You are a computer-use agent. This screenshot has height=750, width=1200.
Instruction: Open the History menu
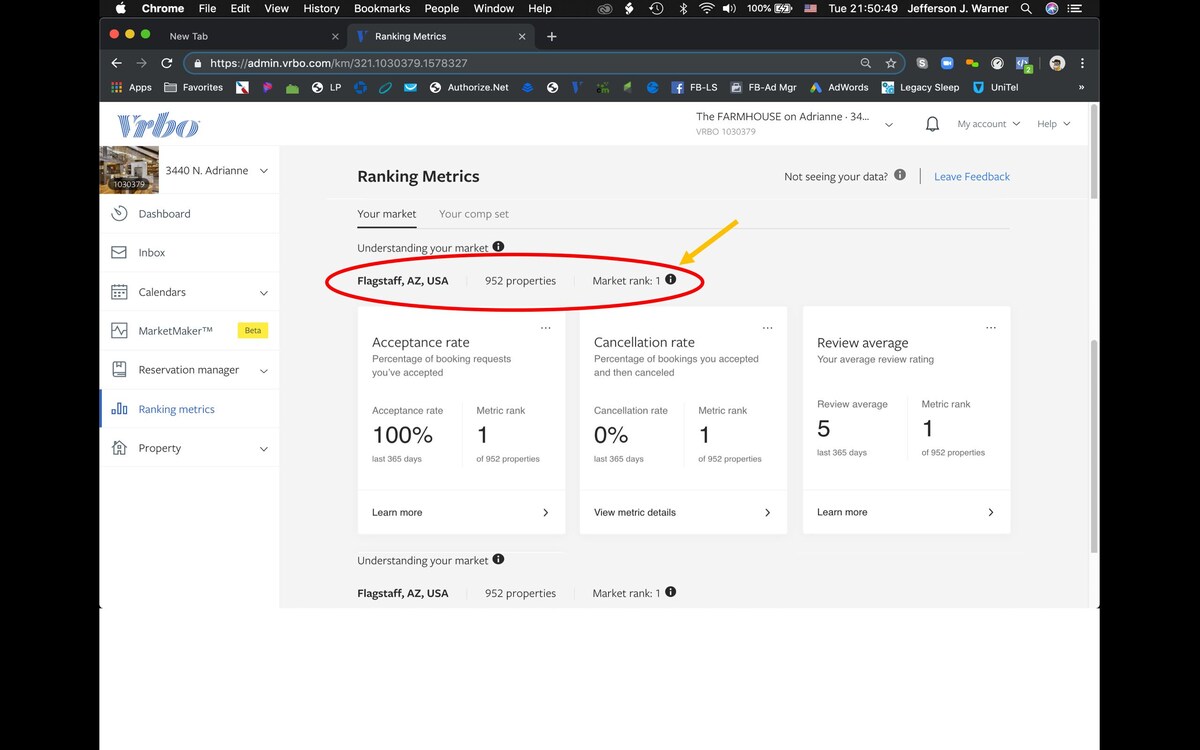pos(321,8)
